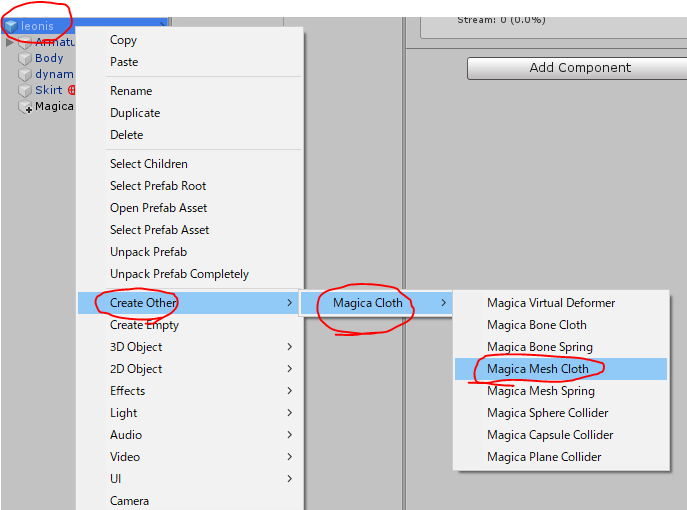The width and height of the screenshot is (687, 510).
Task: Open the Video submenu
Action: pos(191,457)
